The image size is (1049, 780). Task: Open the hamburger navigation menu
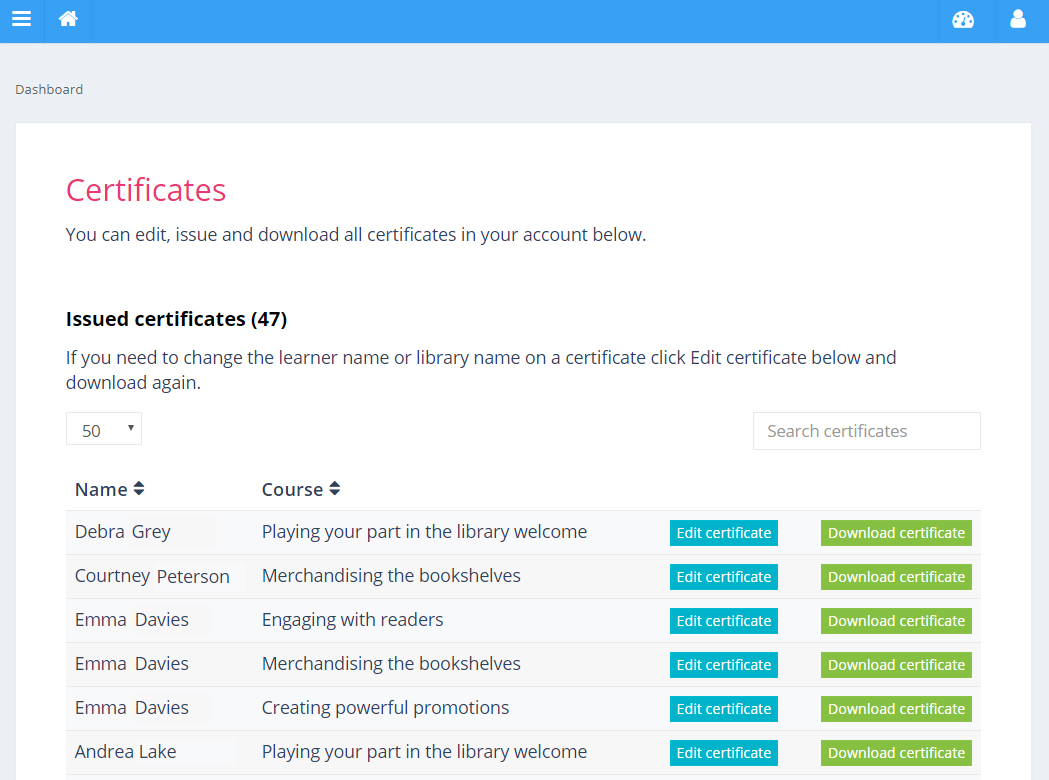click(x=21, y=19)
